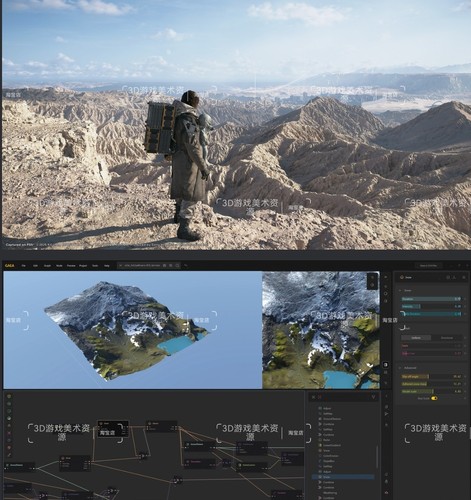
Task: Click the GAEA logo icon
Action: pos(9,266)
